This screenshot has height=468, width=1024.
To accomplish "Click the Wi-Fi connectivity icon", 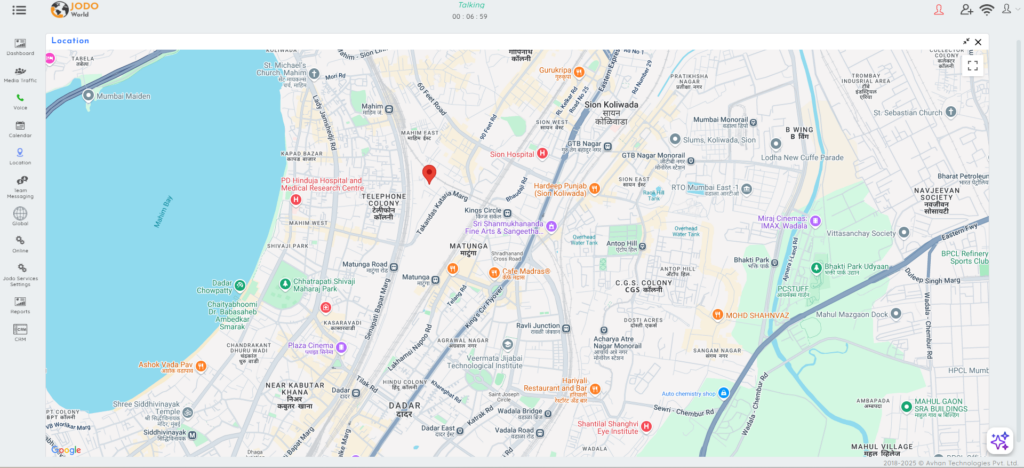I will coord(987,10).
